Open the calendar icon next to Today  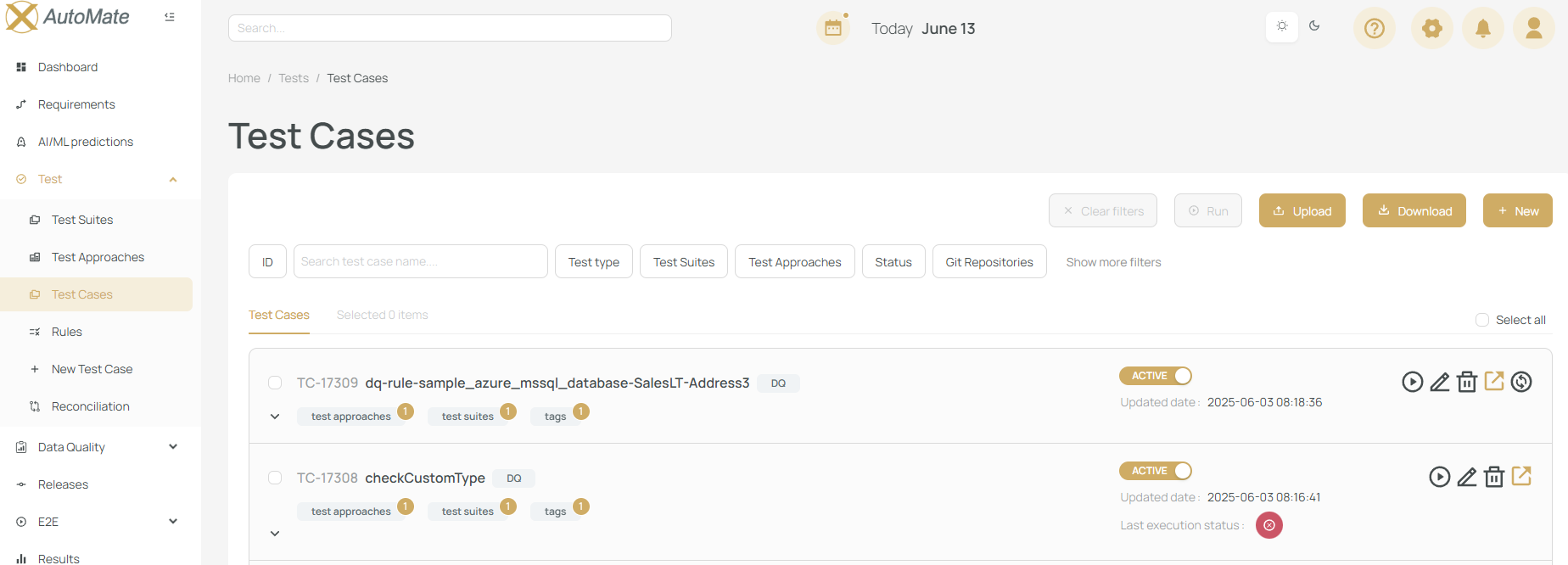[833, 28]
